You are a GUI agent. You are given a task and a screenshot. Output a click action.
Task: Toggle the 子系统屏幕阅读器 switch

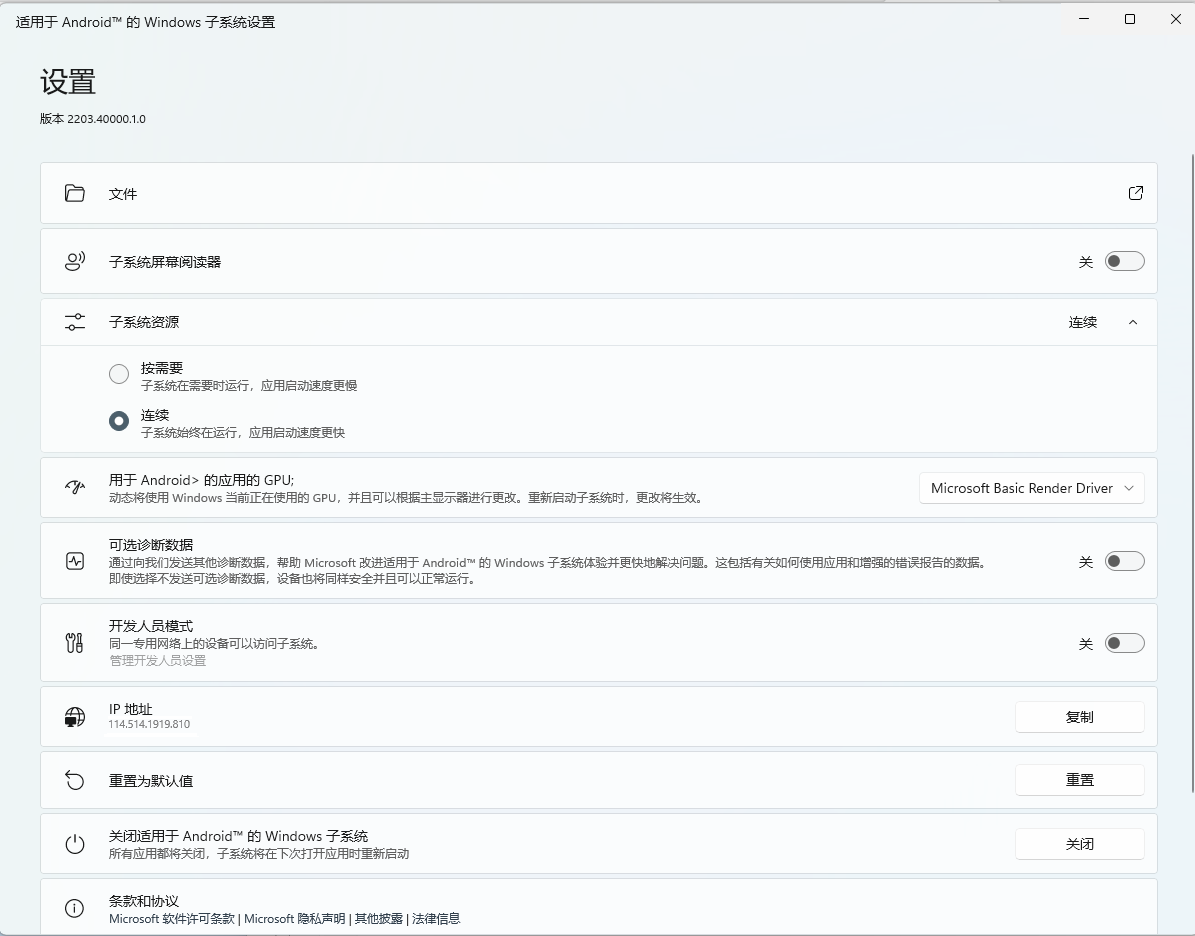tap(1125, 261)
